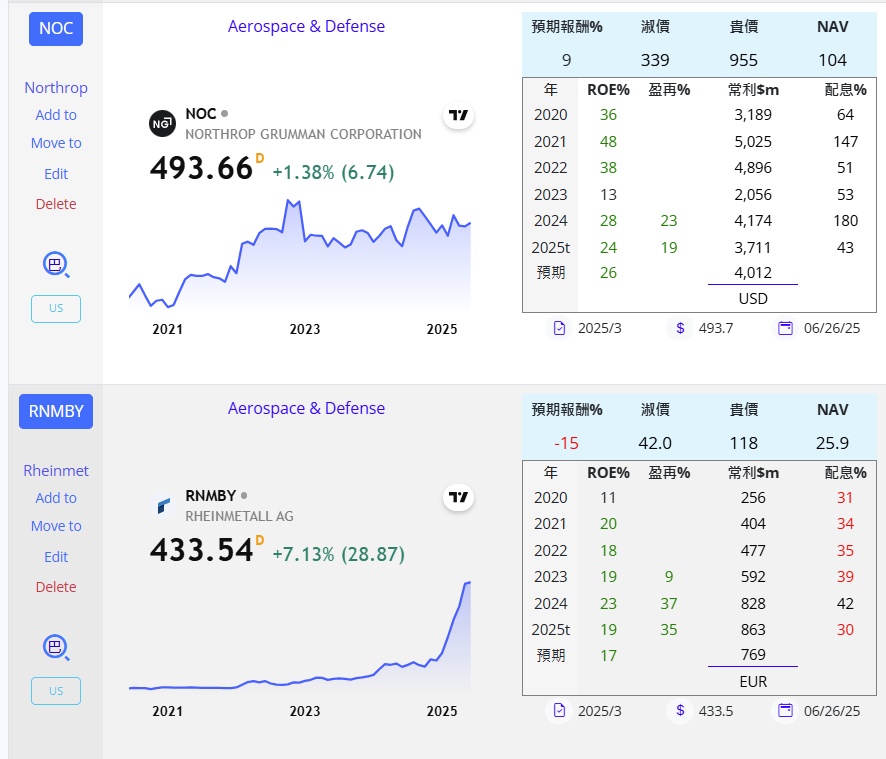The height and width of the screenshot is (759, 886).
Task: Click RNMBY 2025t profit cell 863
Action: tap(753, 630)
